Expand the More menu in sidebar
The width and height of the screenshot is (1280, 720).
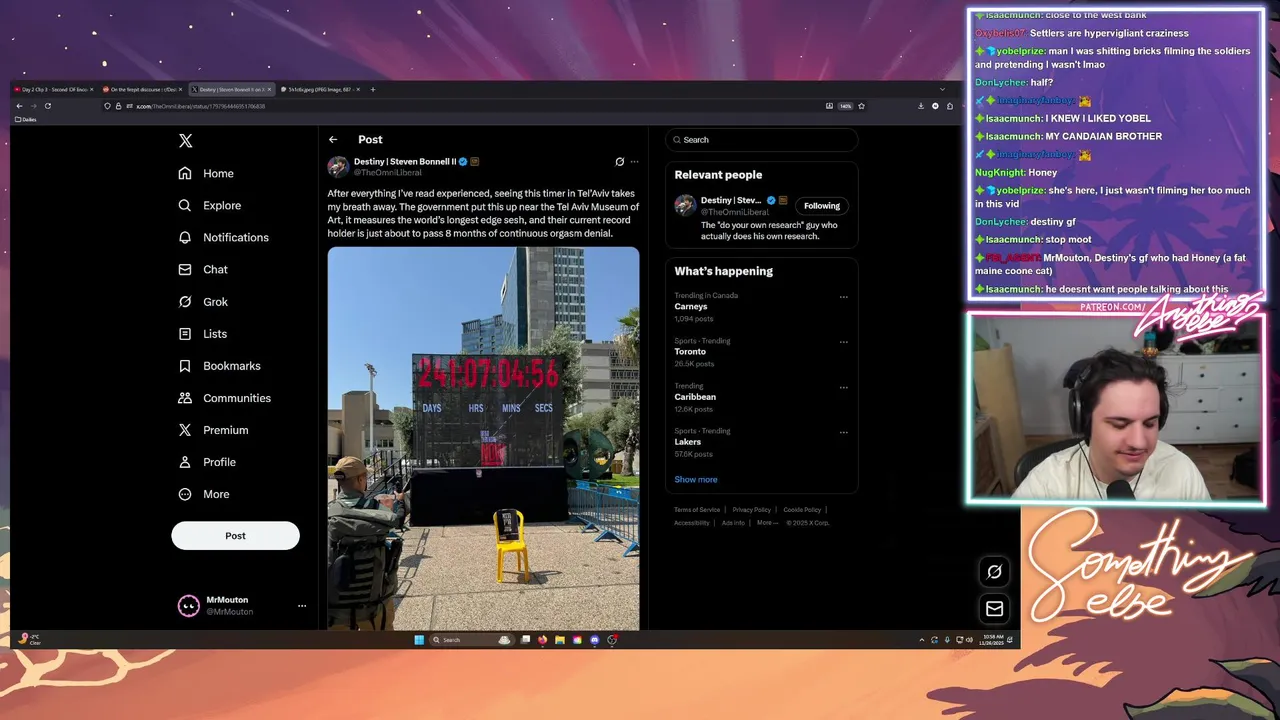tap(204, 494)
